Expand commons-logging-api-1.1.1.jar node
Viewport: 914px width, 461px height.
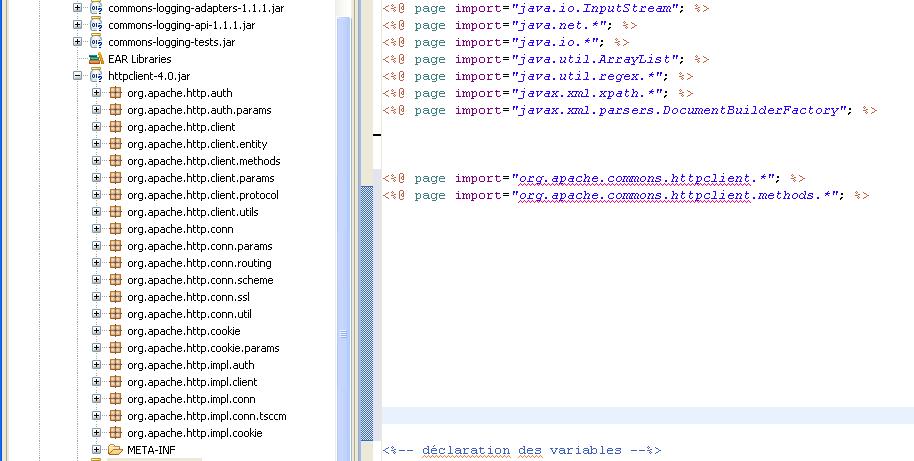coord(77,25)
